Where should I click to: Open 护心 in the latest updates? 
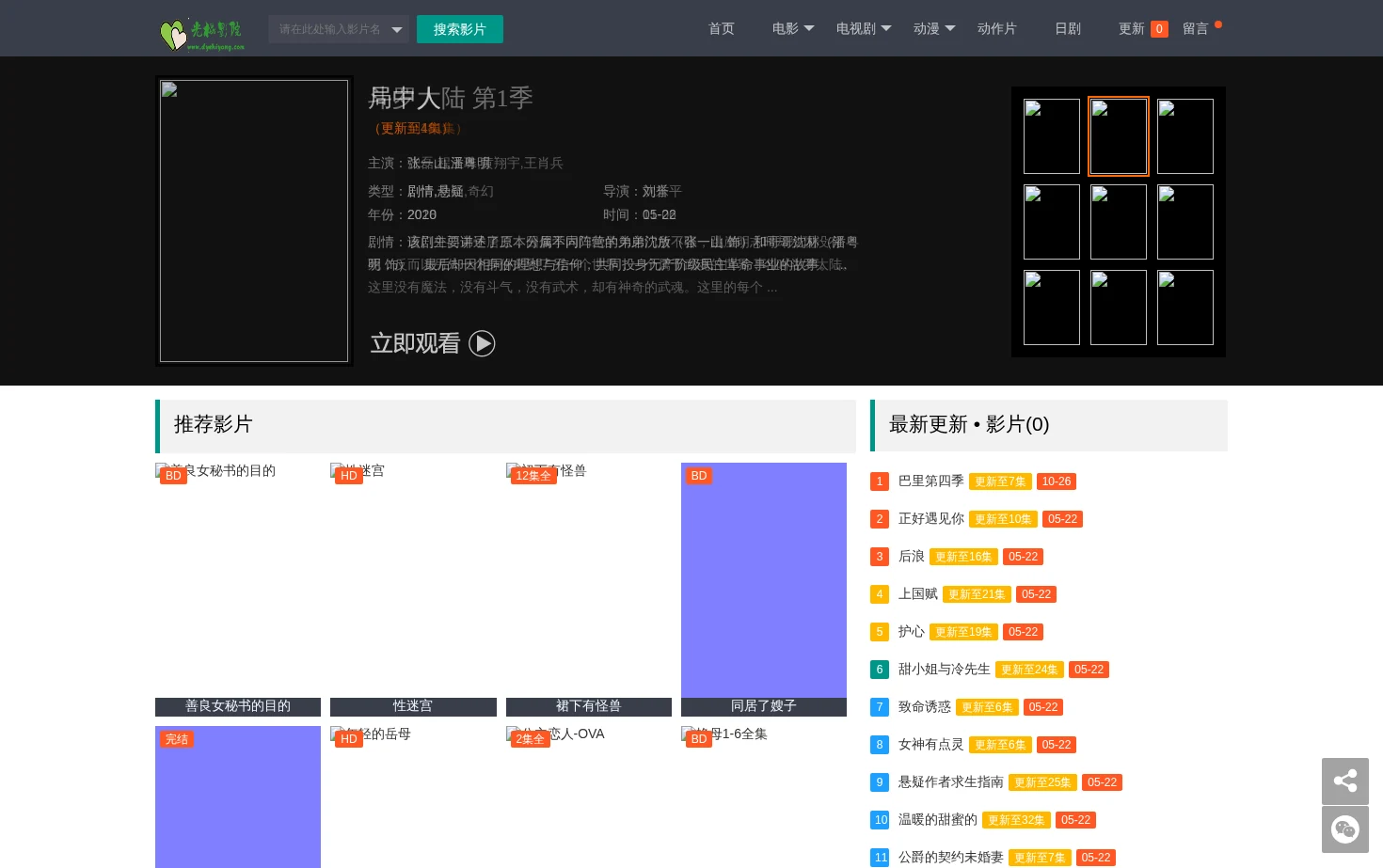912,631
